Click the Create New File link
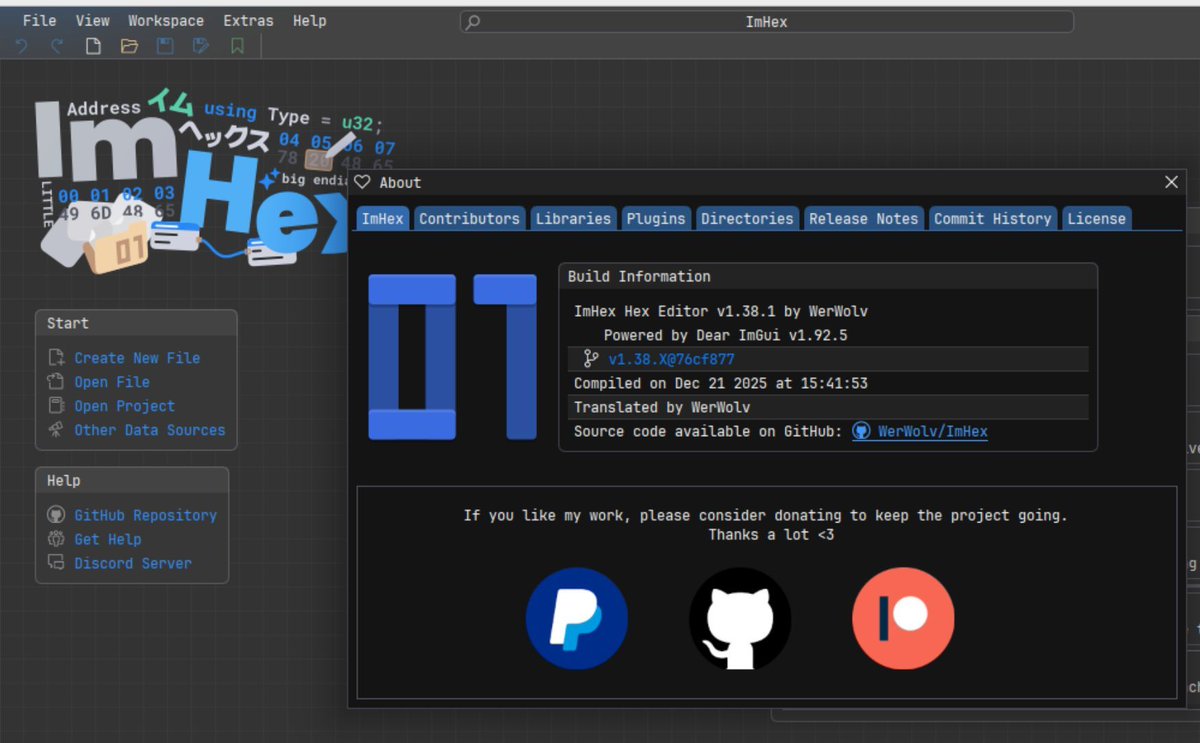The height and width of the screenshot is (743, 1200). click(x=137, y=358)
